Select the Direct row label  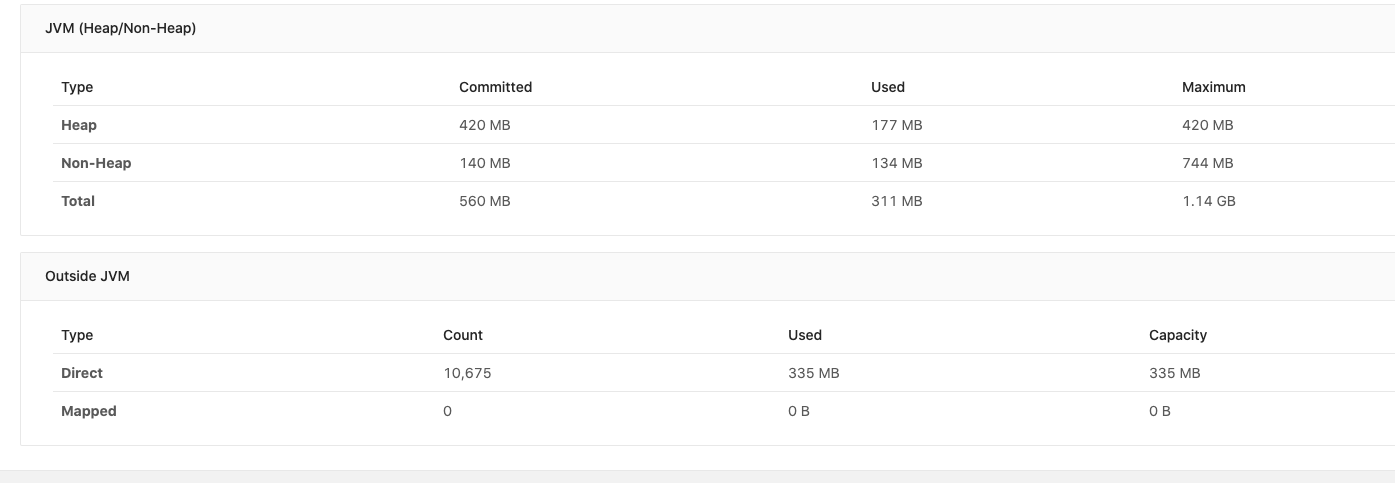(x=82, y=373)
